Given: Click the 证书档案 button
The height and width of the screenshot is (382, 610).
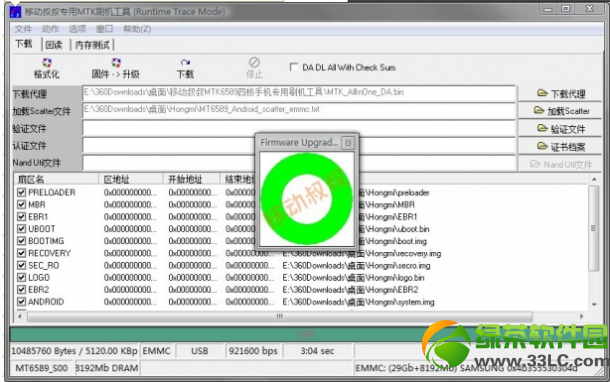Looking at the screenshot, I should tap(560, 146).
